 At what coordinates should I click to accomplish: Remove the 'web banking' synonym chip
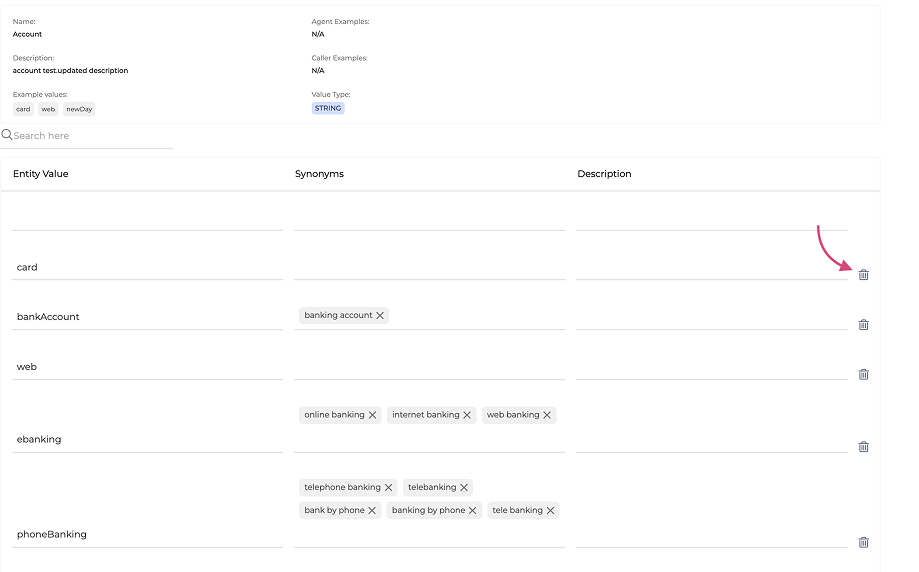pyautogui.click(x=547, y=415)
